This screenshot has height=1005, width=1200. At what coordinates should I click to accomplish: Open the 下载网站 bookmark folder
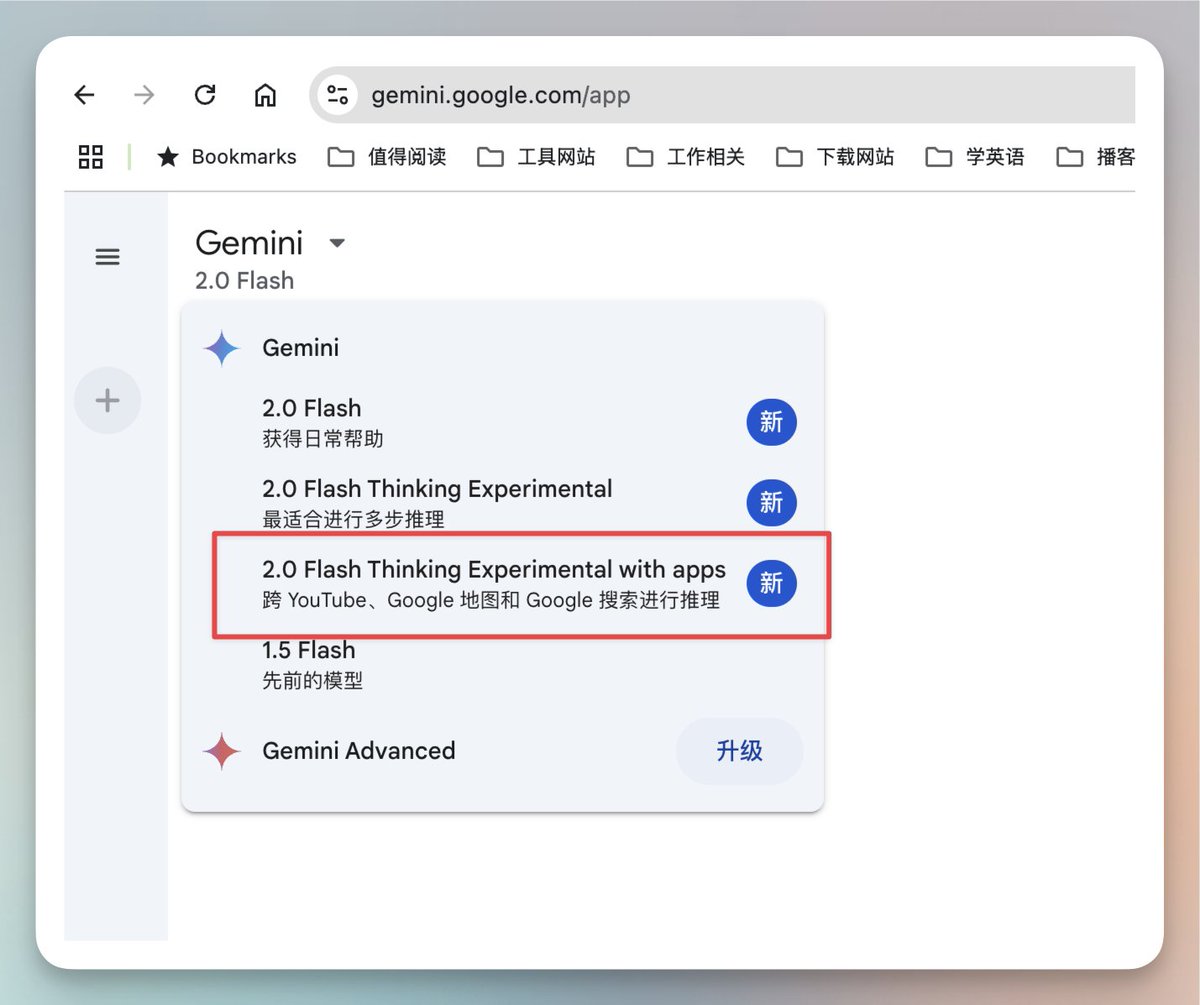point(835,156)
